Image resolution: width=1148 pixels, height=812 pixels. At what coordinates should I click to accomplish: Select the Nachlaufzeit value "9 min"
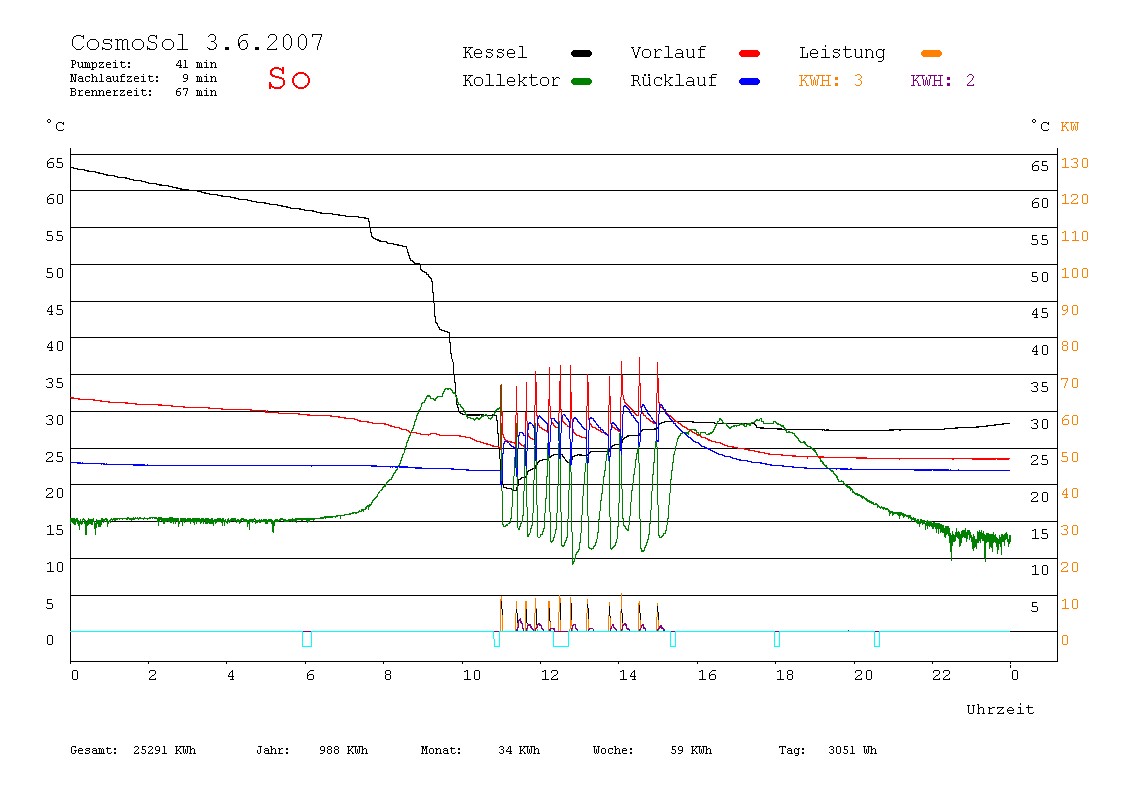(x=199, y=78)
